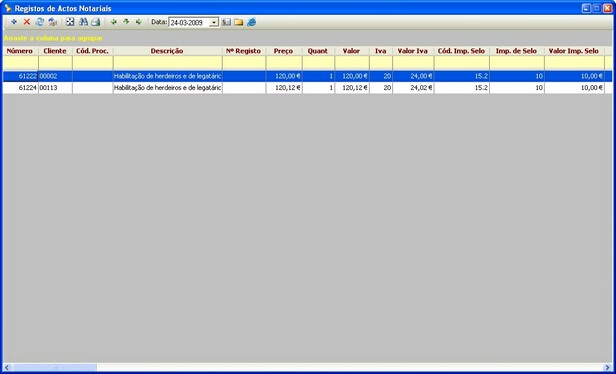The image size is (616, 374).
Task: Sort by the Número column header
Action: point(20,51)
